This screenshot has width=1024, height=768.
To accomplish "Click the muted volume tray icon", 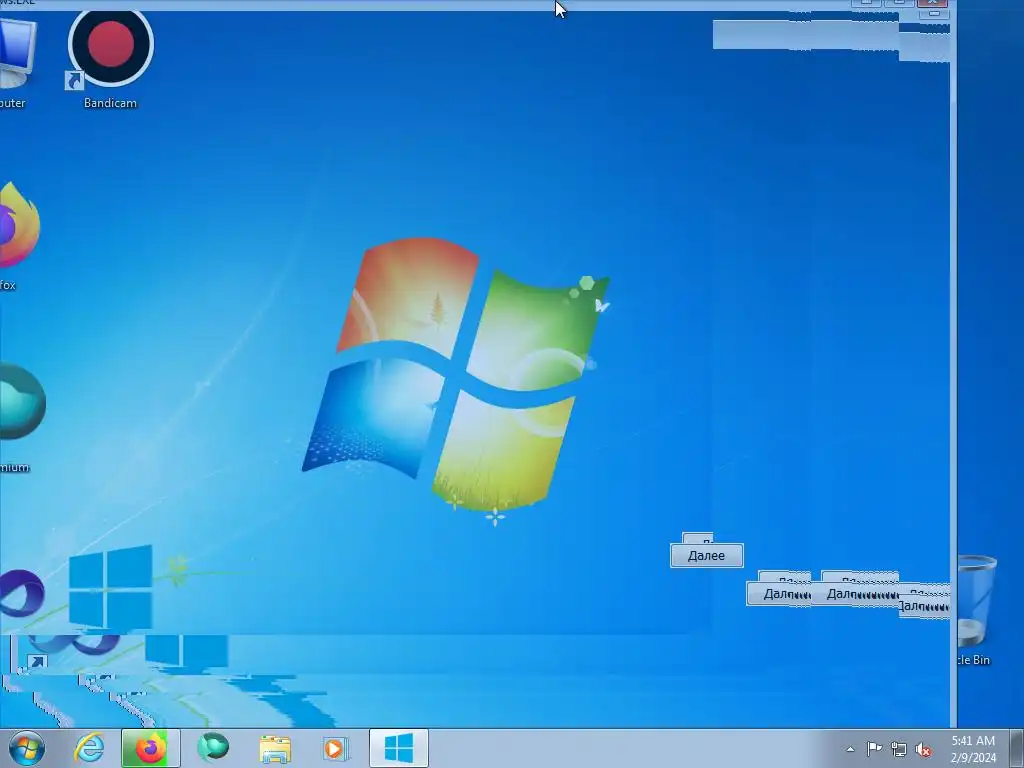I will click(x=923, y=749).
